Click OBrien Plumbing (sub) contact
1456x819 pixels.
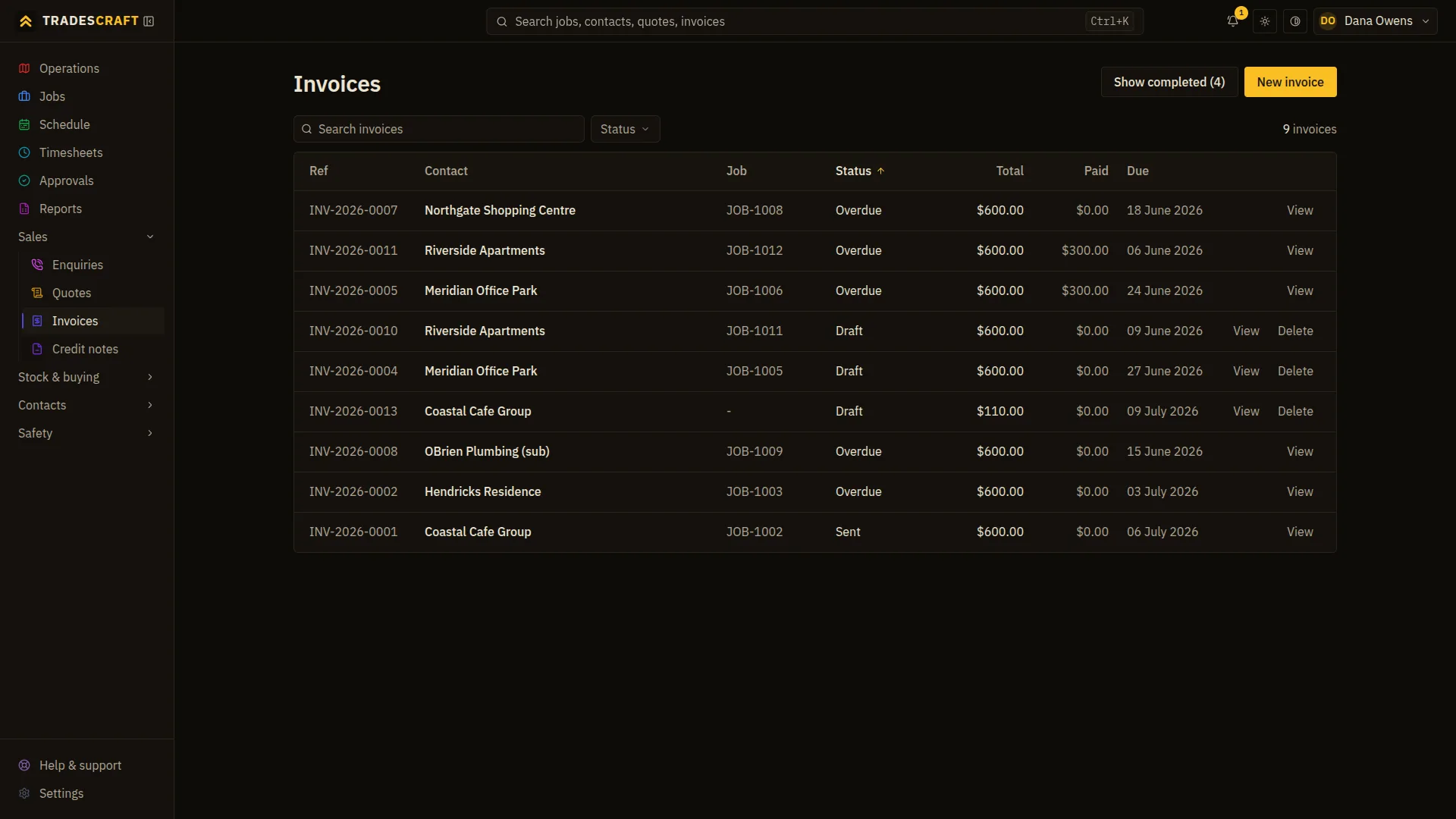[487, 451]
